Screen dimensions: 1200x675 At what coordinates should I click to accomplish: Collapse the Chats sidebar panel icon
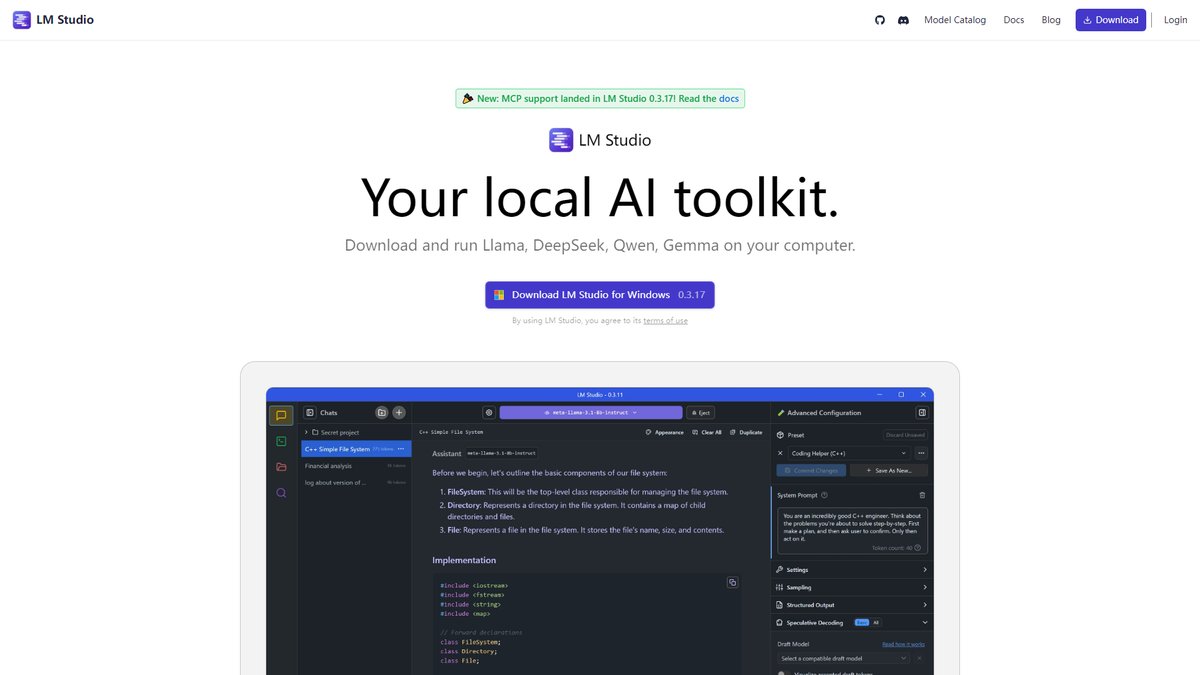pos(310,412)
